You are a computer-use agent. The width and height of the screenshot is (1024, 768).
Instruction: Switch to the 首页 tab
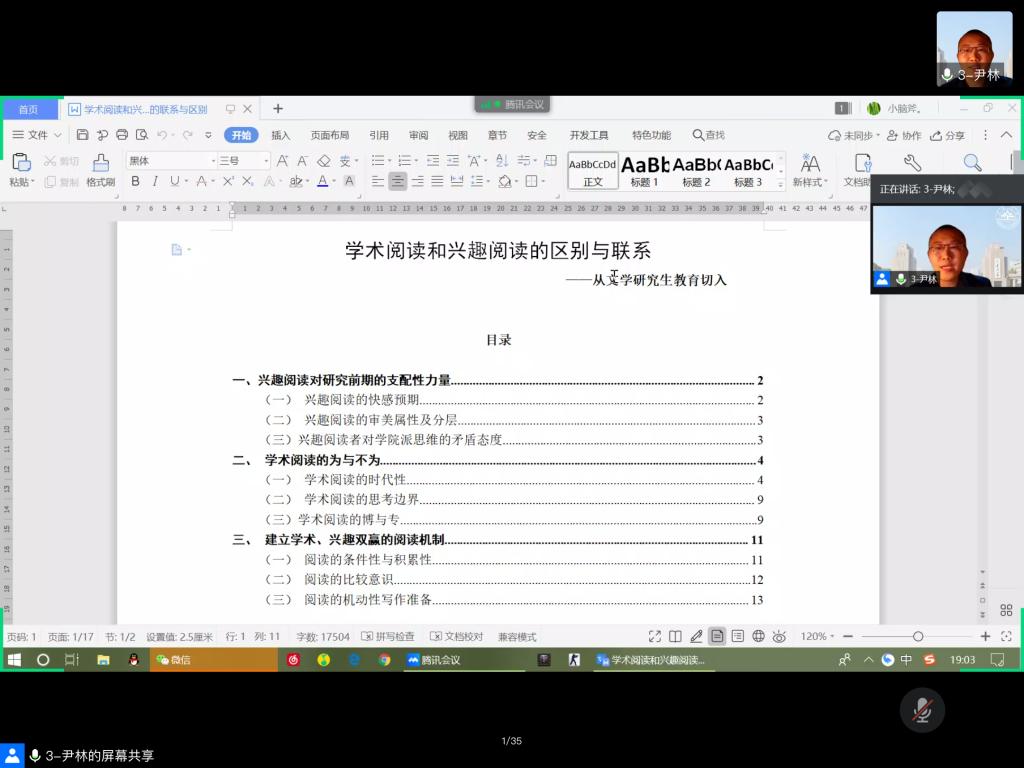point(28,109)
